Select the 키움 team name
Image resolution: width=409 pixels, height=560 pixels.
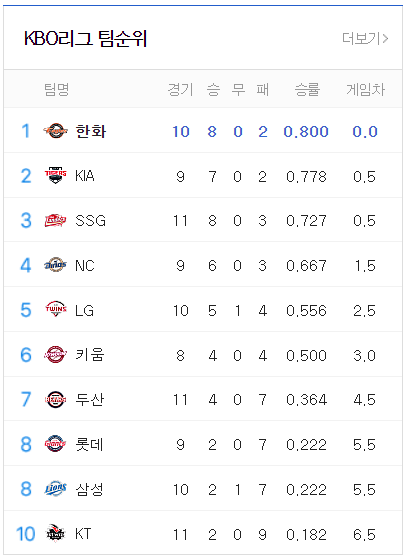90,355
